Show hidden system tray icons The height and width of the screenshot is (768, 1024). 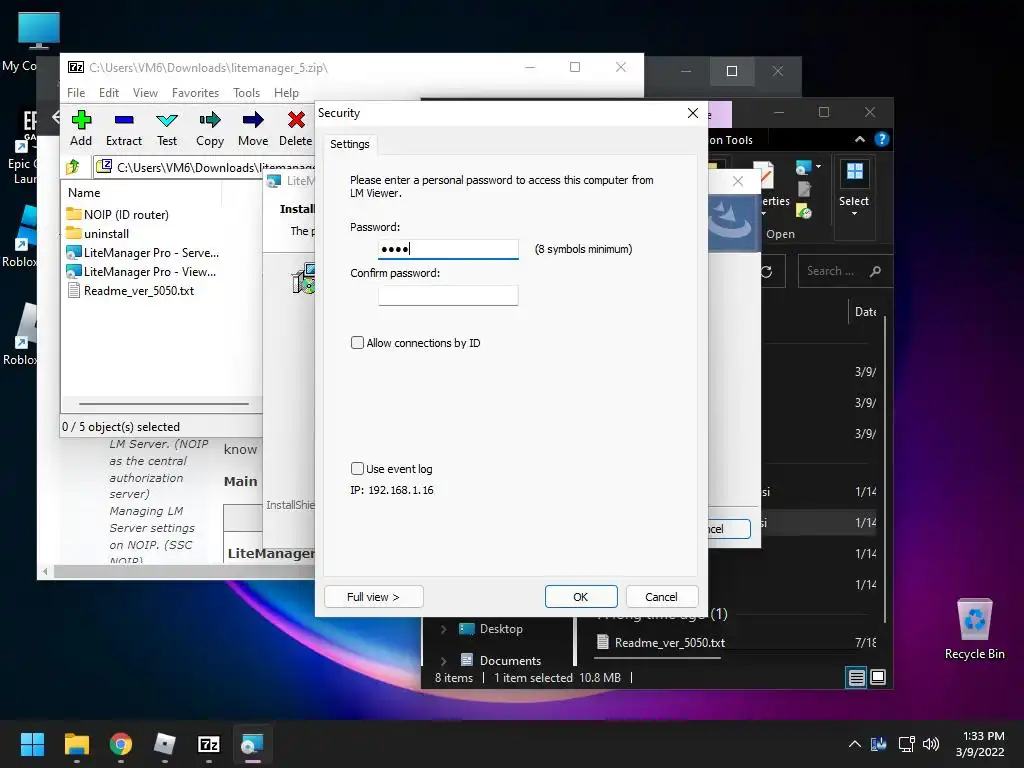(854, 744)
